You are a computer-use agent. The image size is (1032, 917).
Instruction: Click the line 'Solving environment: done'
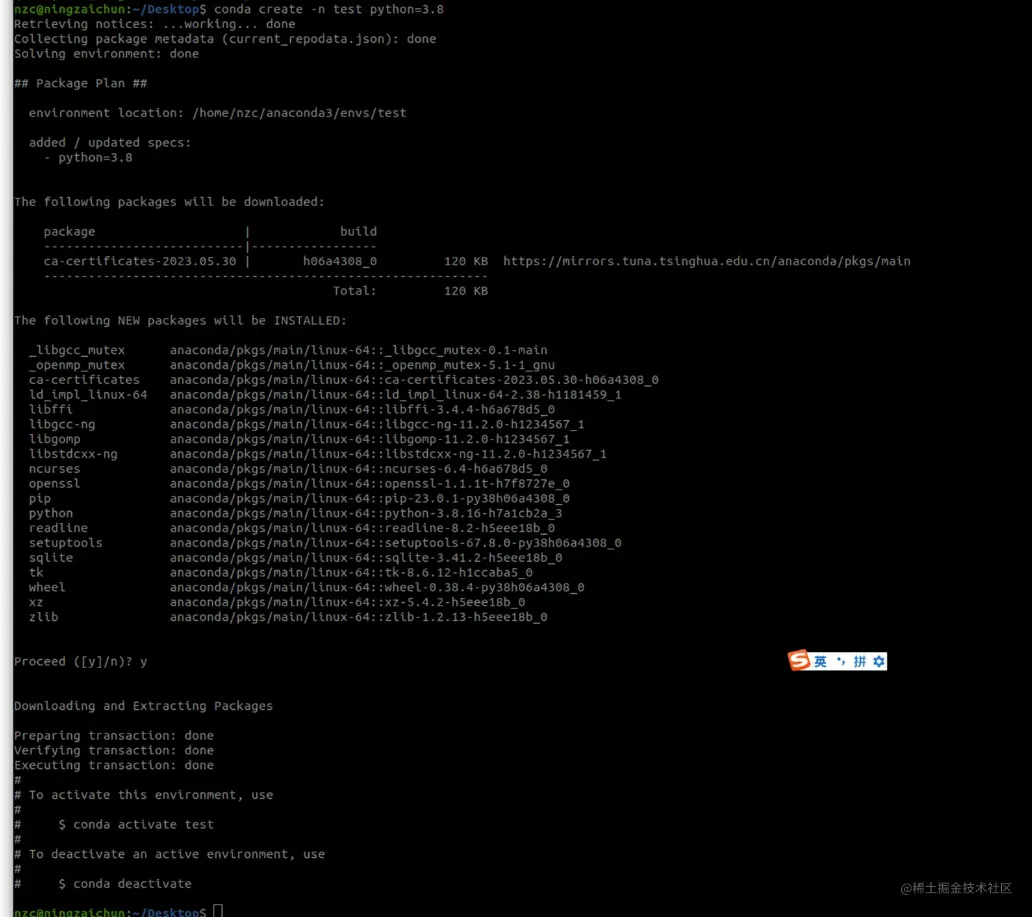tap(107, 53)
